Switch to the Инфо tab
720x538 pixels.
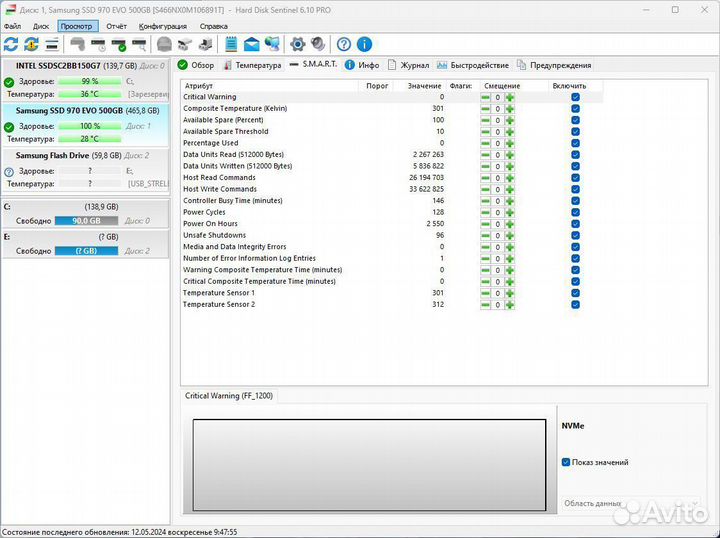362,65
